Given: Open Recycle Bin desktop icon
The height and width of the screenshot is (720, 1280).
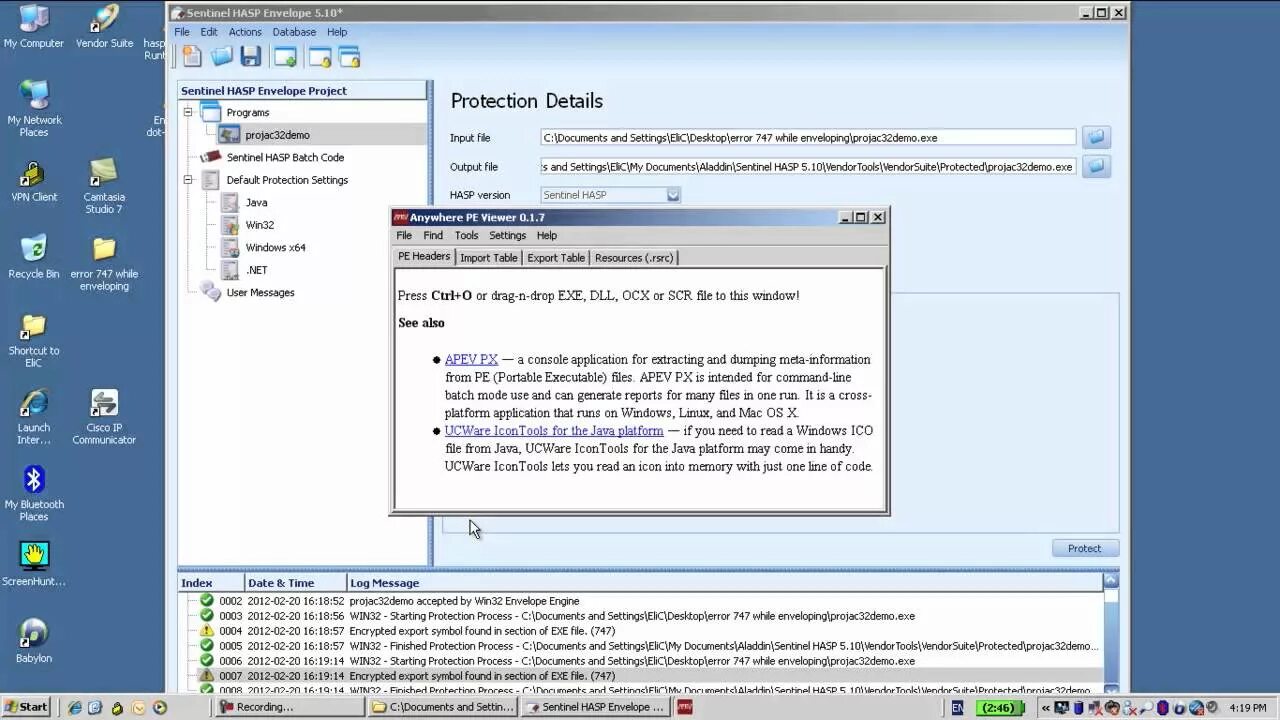Looking at the screenshot, I should pos(34,257).
